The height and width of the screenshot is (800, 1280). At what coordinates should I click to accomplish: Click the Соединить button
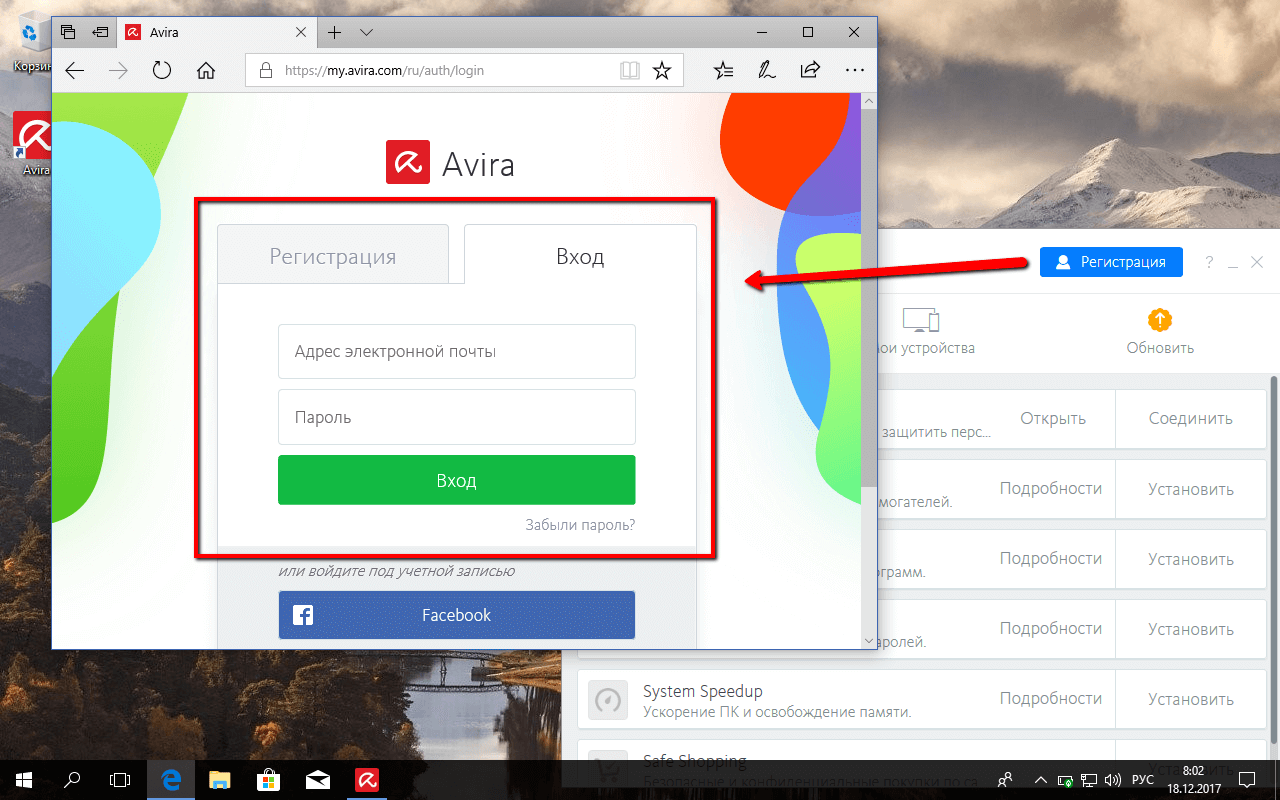click(x=1191, y=419)
